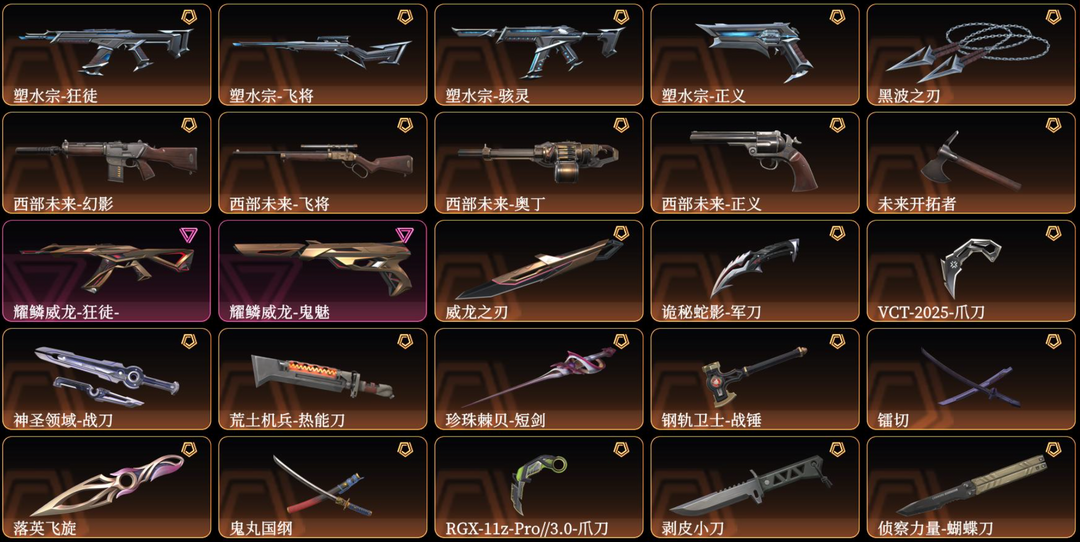The image size is (1080, 542).
Task: Choose the 黑波之刃 chained blade skin
Action: (x=970, y=55)
